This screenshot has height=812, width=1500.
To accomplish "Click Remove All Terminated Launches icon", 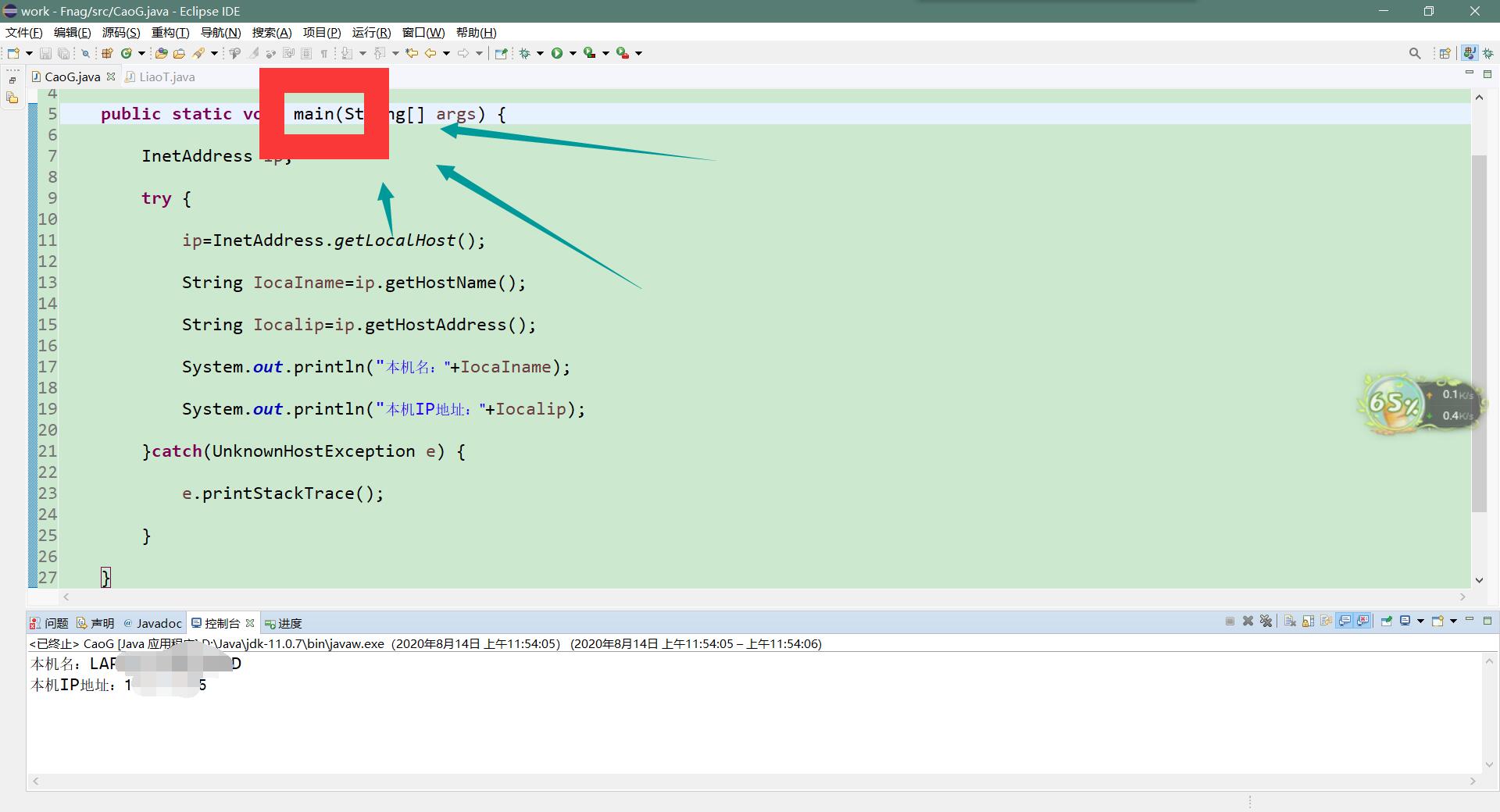I will click(x=1266, y=621).
